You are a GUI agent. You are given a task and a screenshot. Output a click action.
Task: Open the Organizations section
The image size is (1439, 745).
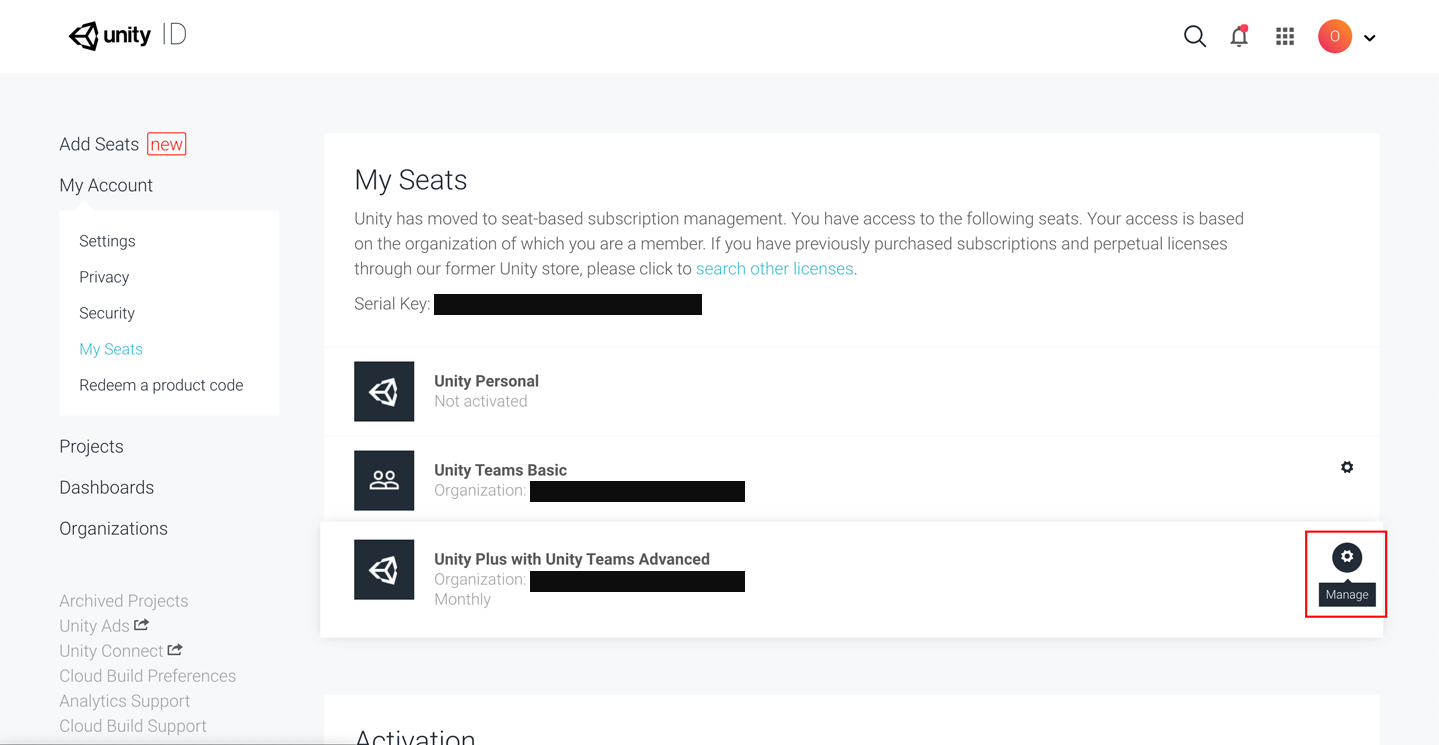113,528
